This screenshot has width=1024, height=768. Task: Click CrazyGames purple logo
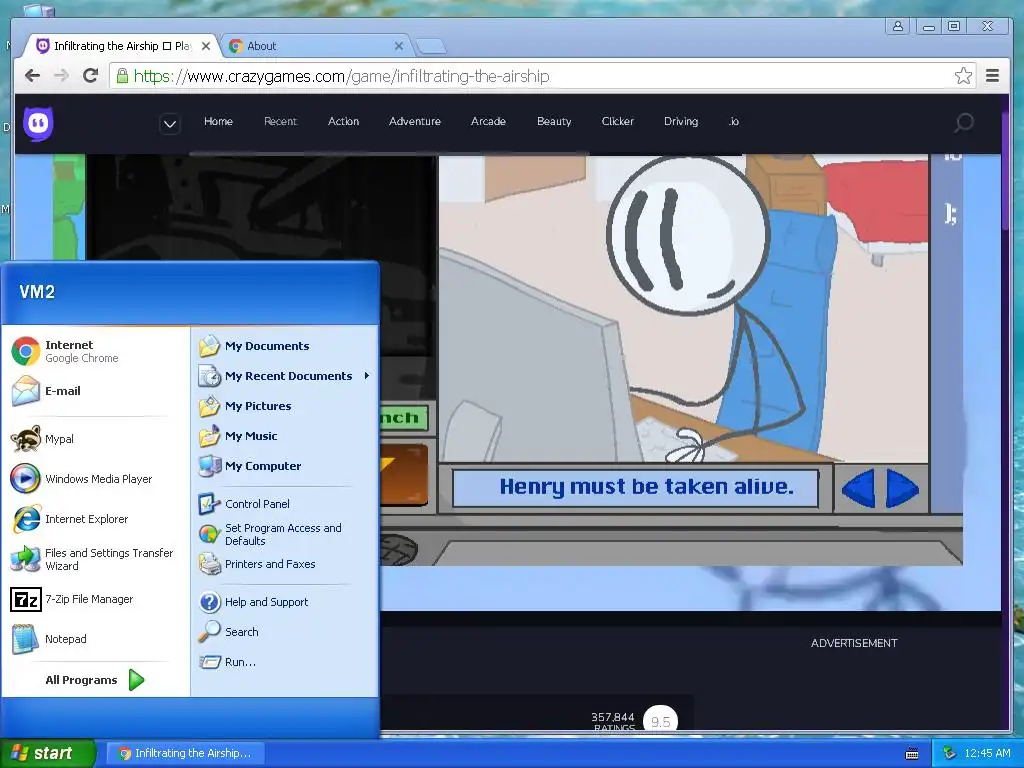pyautogui.click(x=39, y=123)
